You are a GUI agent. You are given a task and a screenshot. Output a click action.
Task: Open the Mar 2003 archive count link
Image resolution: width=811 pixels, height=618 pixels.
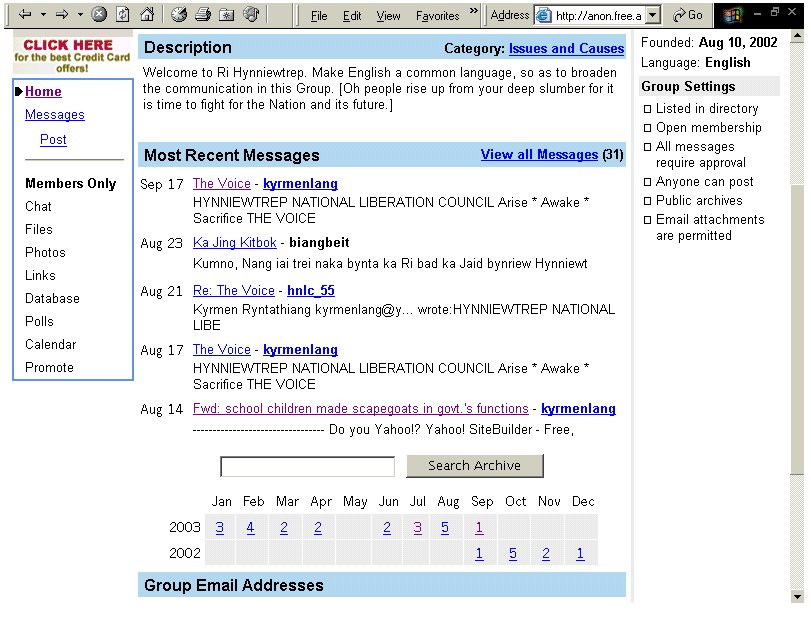click(284, 527)
